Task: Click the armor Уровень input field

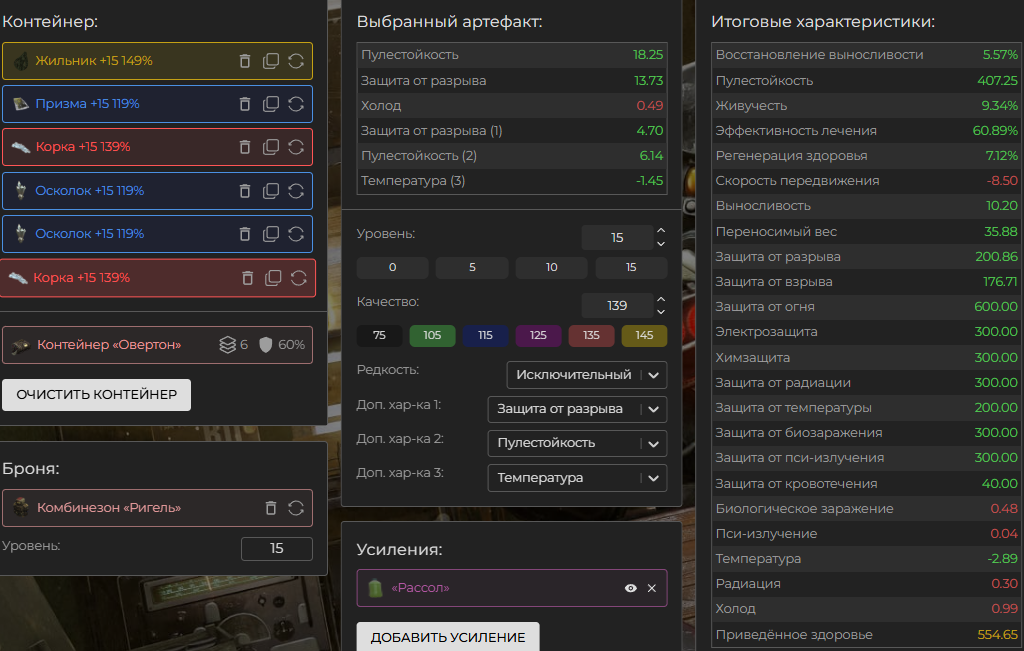Action: click(x=276, y=548)
